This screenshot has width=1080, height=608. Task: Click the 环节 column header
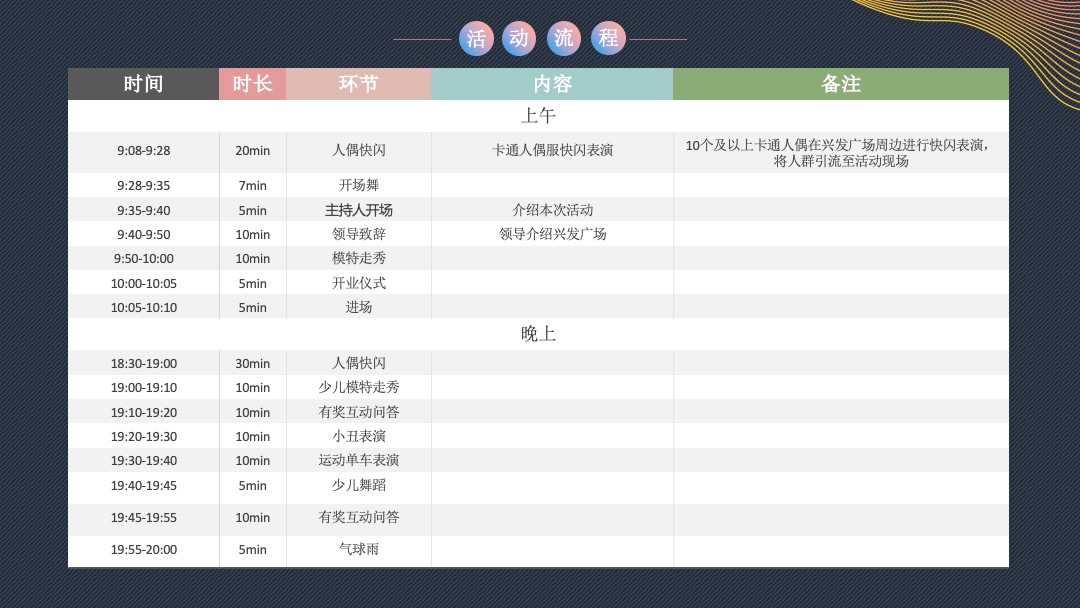(359, 84)
